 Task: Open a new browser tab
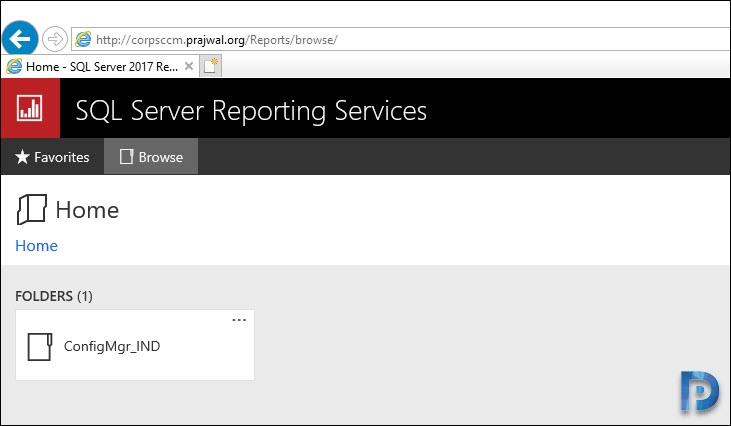coord(210,66)
